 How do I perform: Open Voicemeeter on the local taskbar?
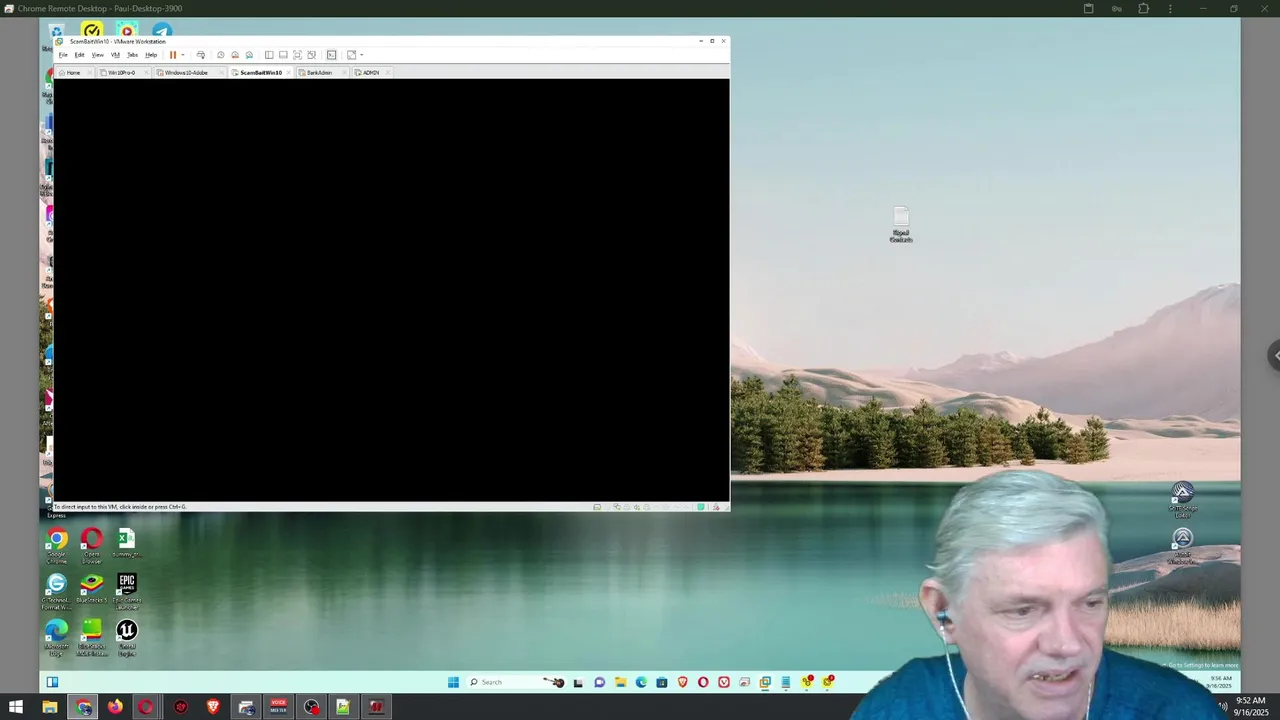pyautogui.click(x=278, y=707)
